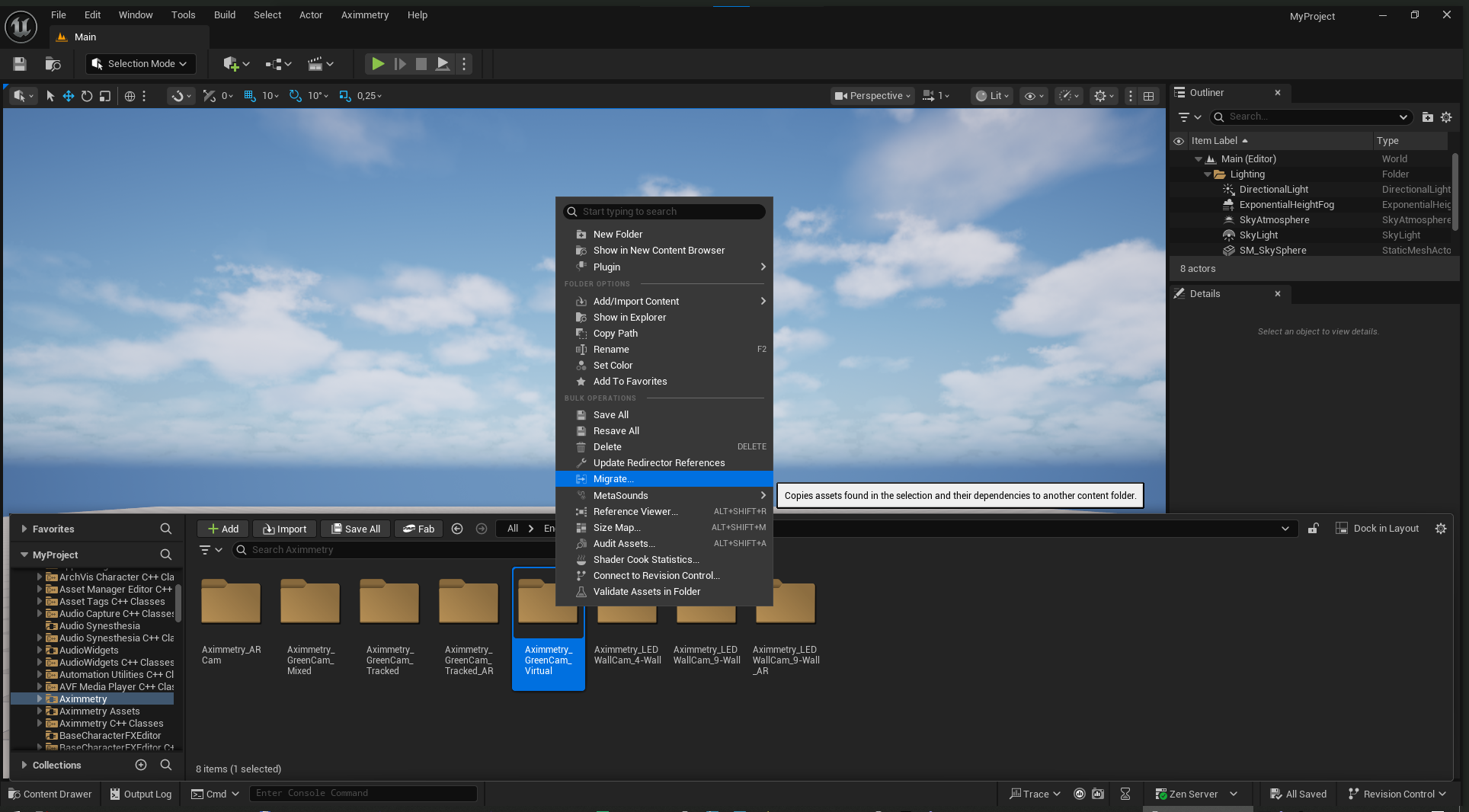Choose Migrate... from context menu
The height and width of the screenshot is (812, 1469).
[x=613, y=479]
